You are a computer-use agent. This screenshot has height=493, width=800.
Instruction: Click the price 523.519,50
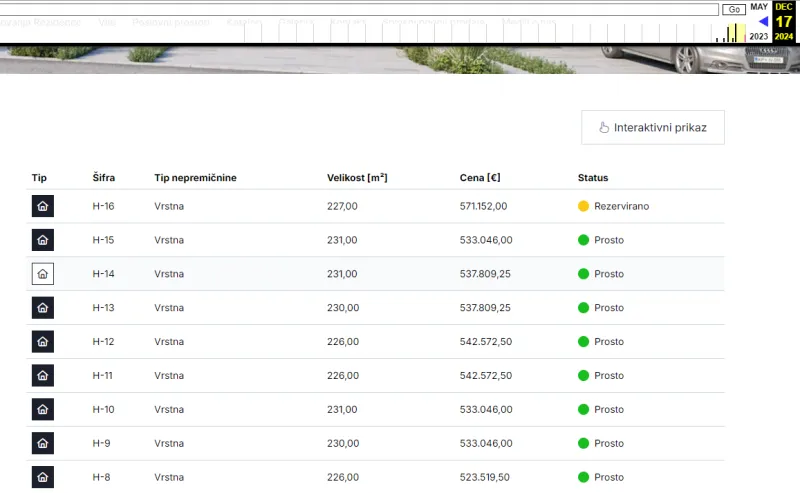point(484,477)
